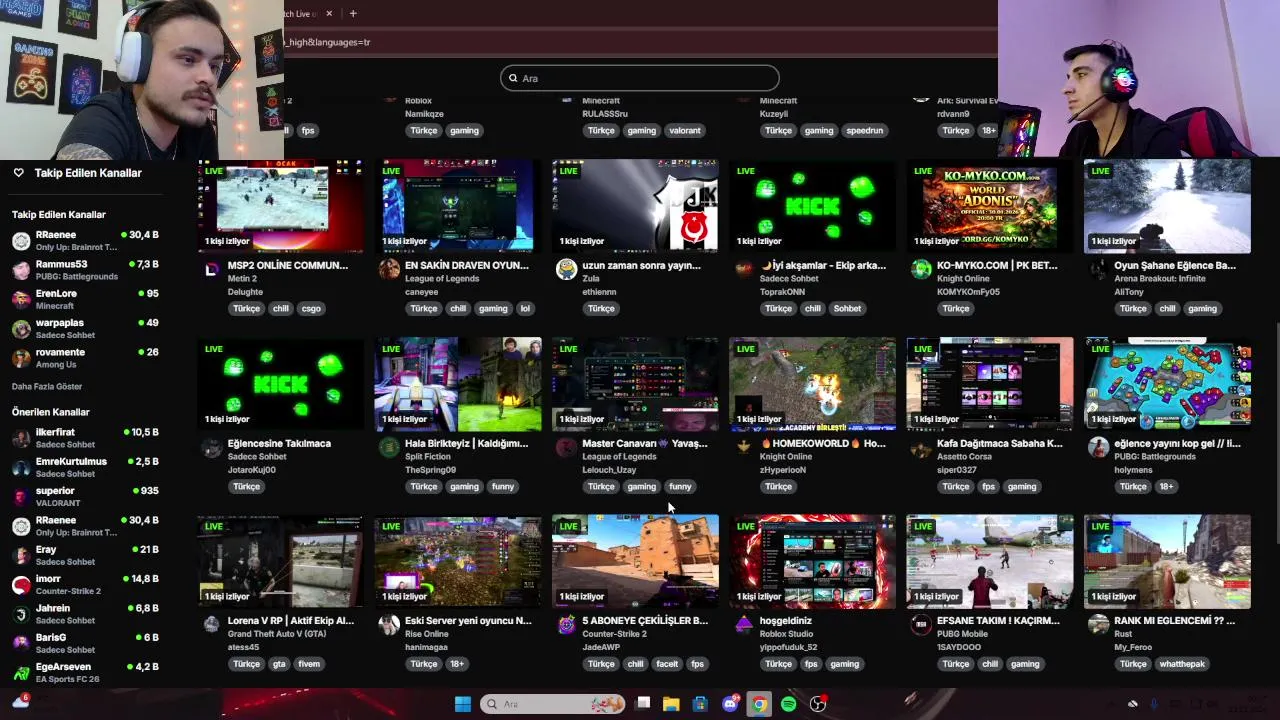Click JadeAWP avatar under Counter-Strike 2 stream

tap(566, 624)
